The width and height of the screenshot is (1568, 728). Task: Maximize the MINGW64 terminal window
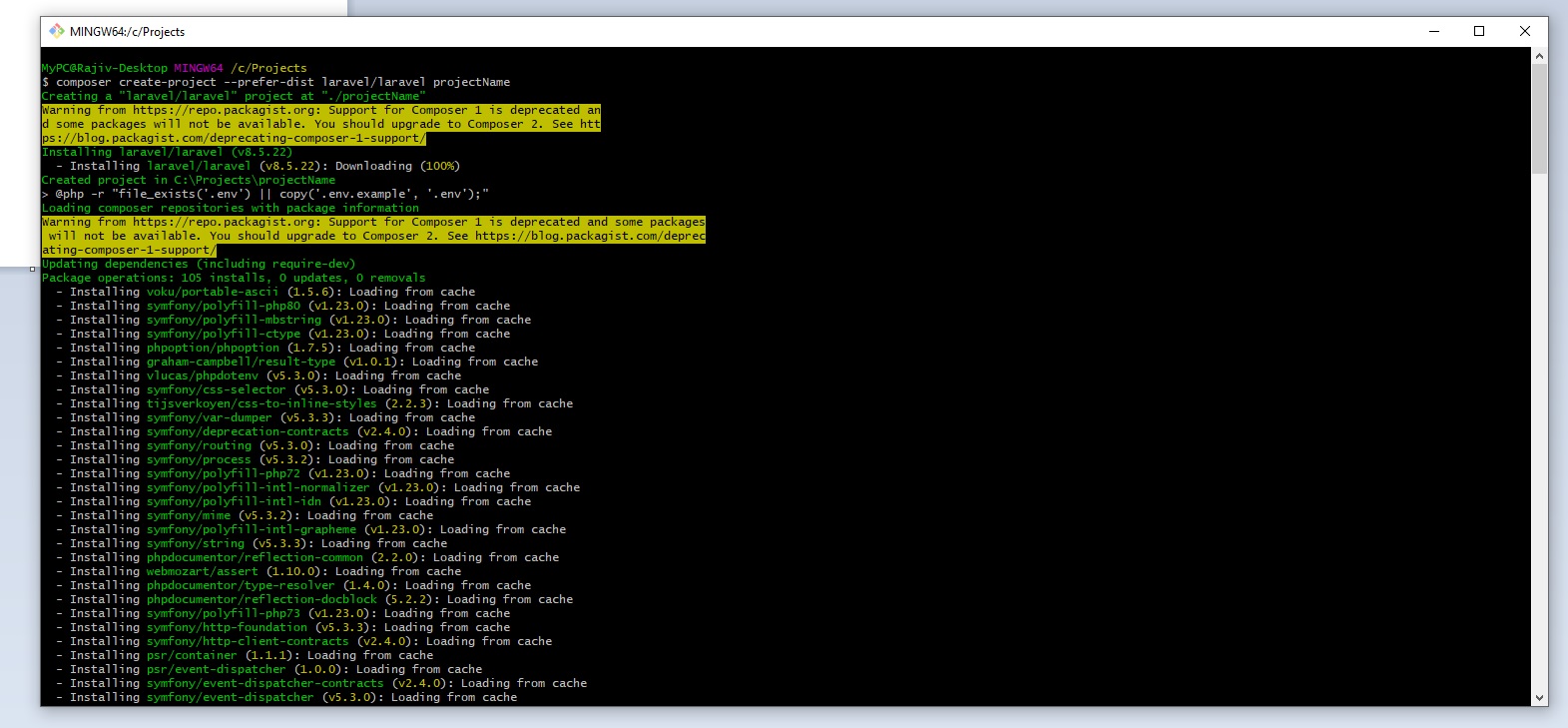pos(1479,31)
